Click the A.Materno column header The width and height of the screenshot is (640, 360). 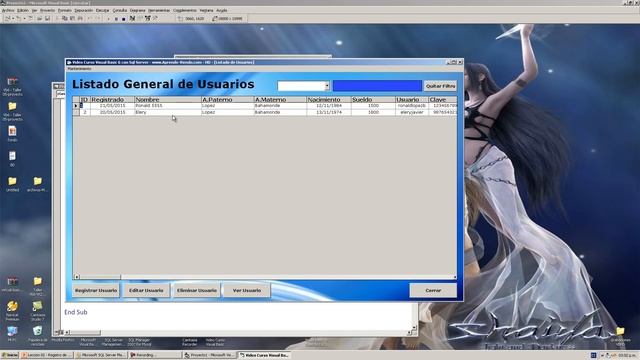280,100
